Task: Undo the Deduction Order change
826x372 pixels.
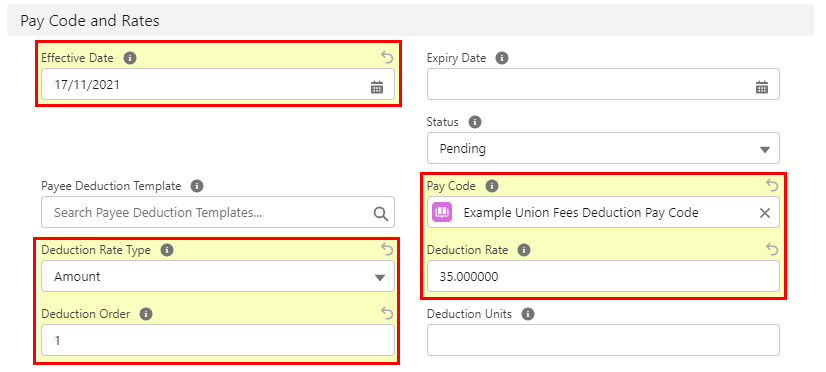Action: coord(387,313)
